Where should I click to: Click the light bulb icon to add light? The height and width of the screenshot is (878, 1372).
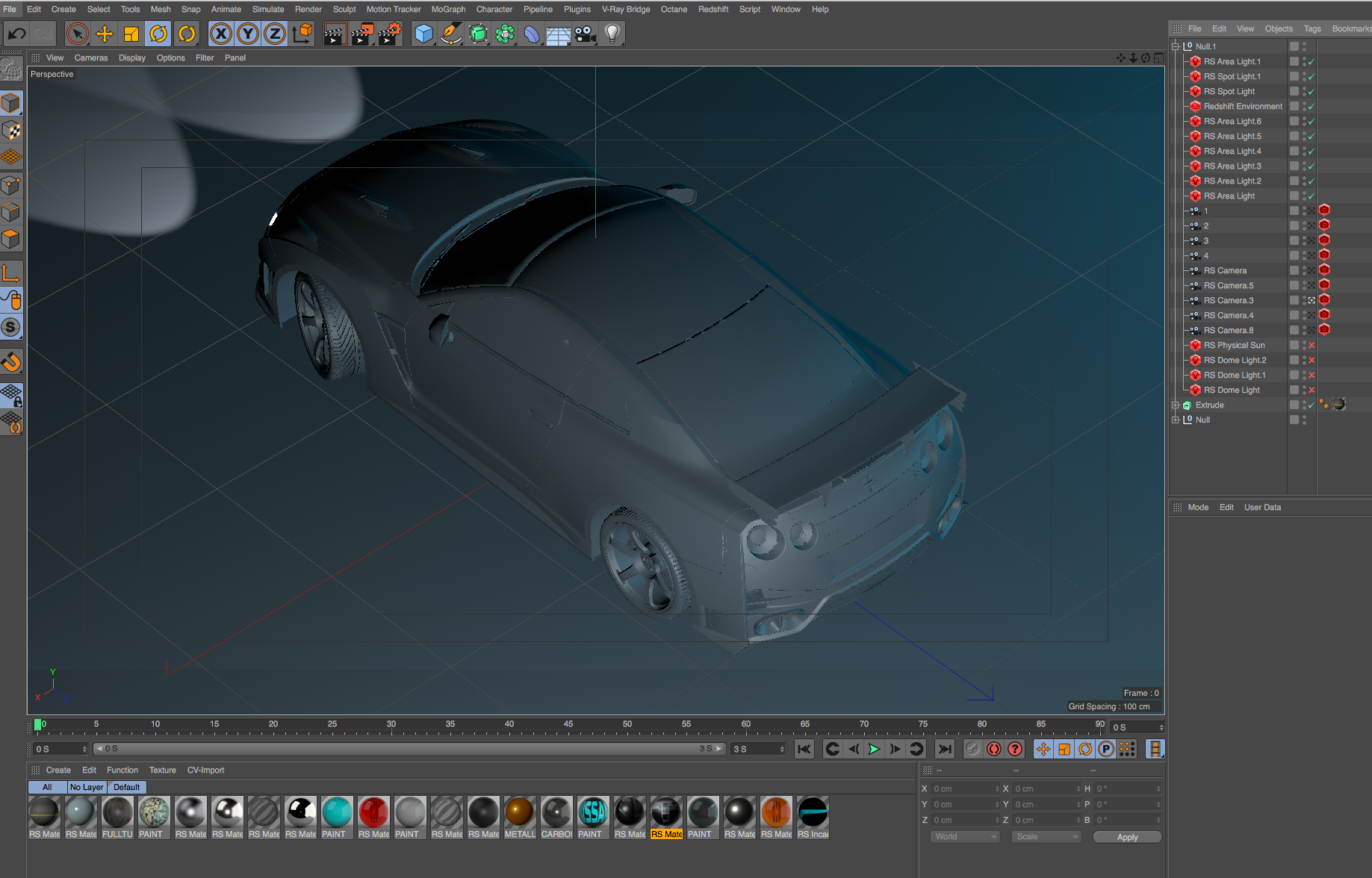[612, 34]
